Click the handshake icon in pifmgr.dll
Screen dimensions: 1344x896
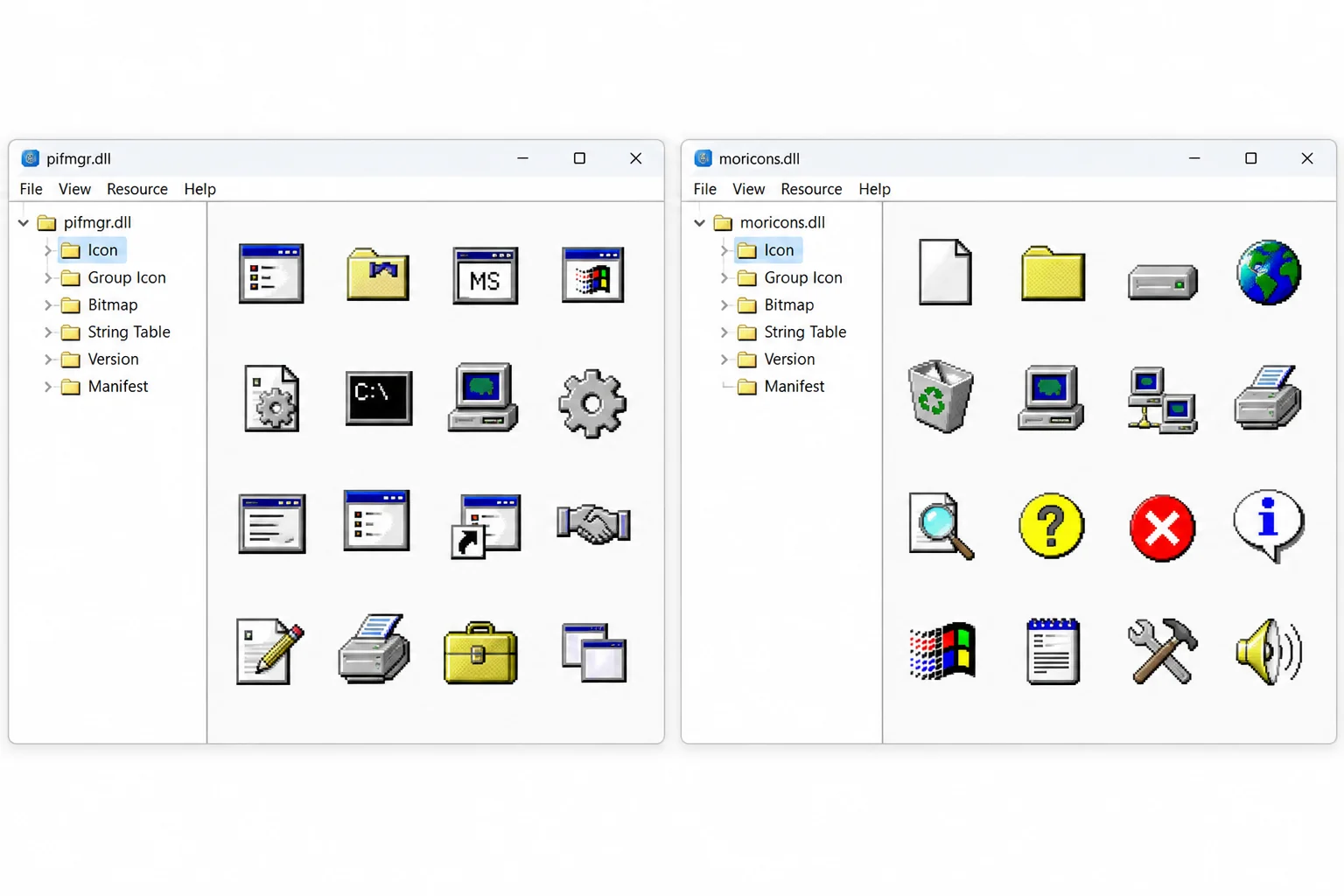(593, 523)
